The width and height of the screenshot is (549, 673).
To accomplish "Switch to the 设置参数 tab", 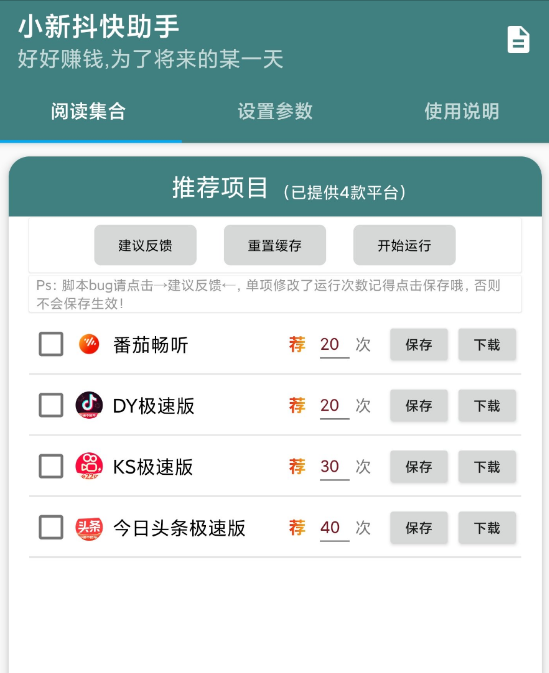I will tap(275, 112).
